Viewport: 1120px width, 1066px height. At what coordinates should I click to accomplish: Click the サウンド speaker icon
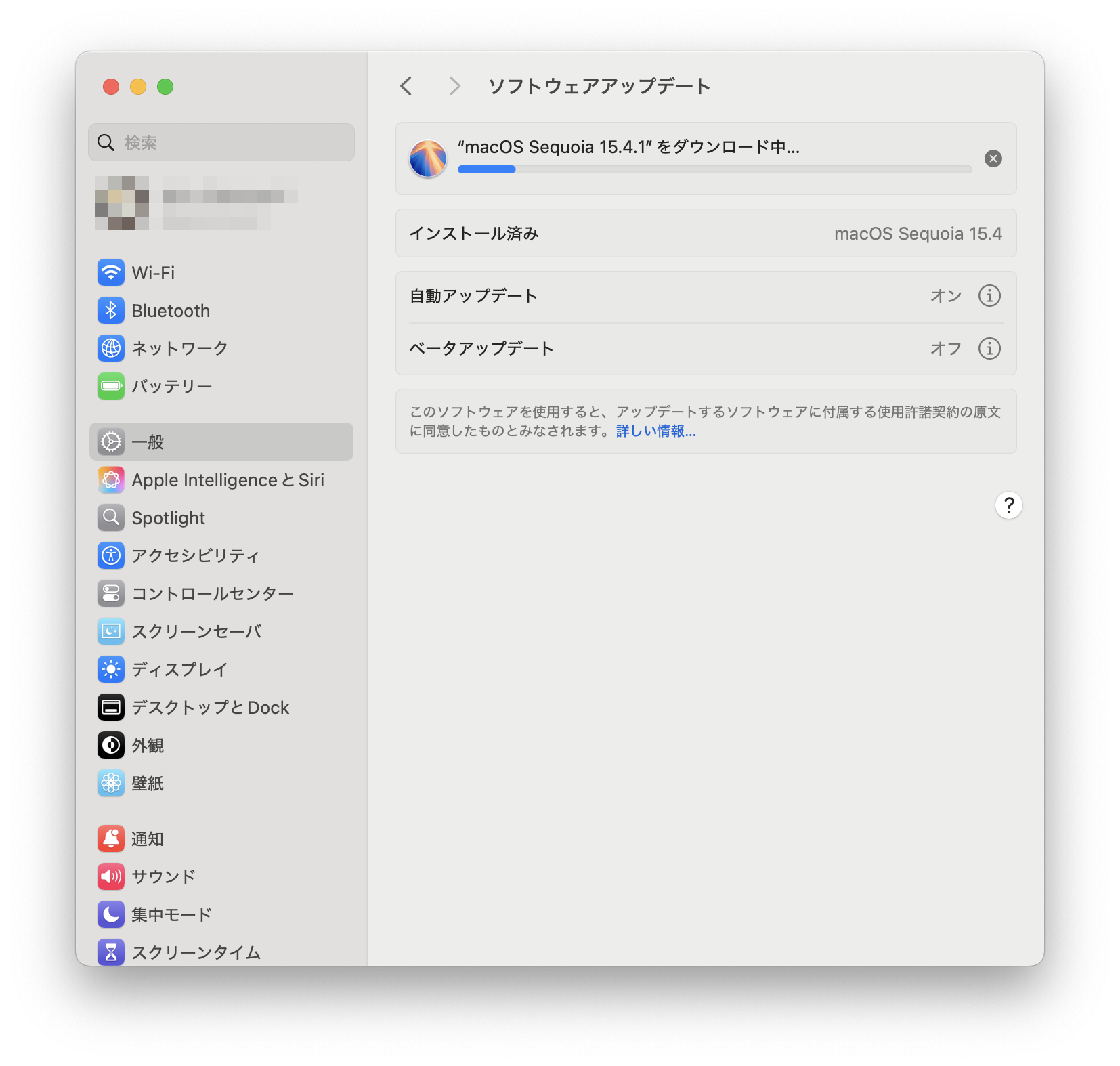click(x=111, y=876)
